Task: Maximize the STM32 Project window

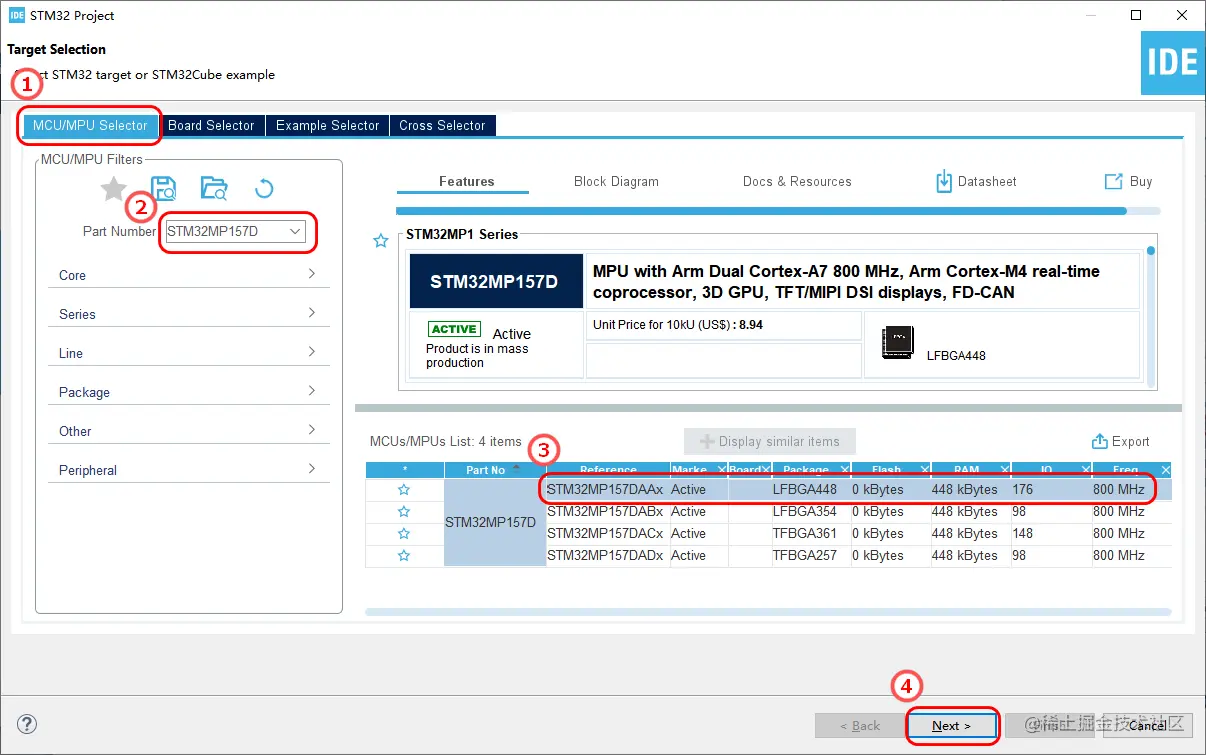Action: pyautogui.click(x=1136, y=15)
